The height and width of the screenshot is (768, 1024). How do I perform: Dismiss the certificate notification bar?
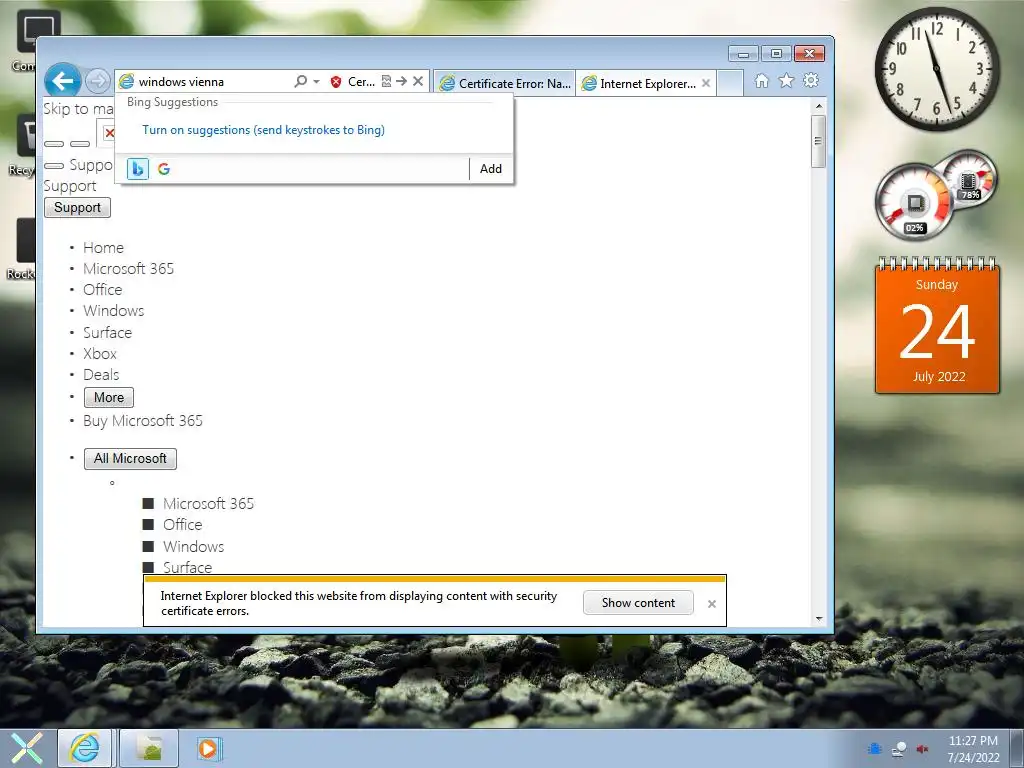712,604
